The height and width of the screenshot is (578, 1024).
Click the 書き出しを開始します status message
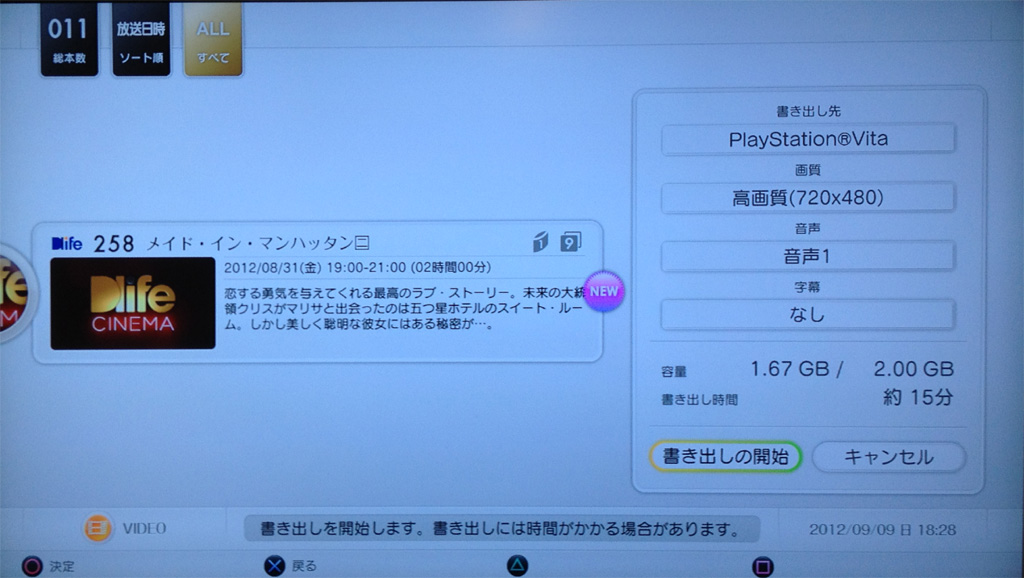502,529
